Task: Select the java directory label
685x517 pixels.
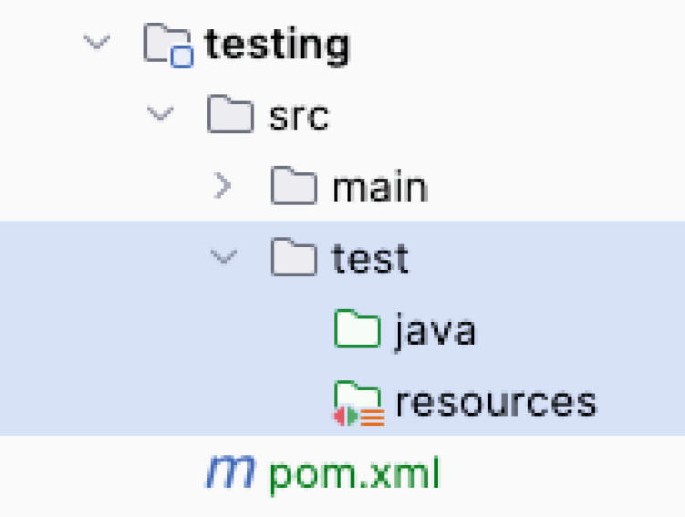Action: [435, 331]
